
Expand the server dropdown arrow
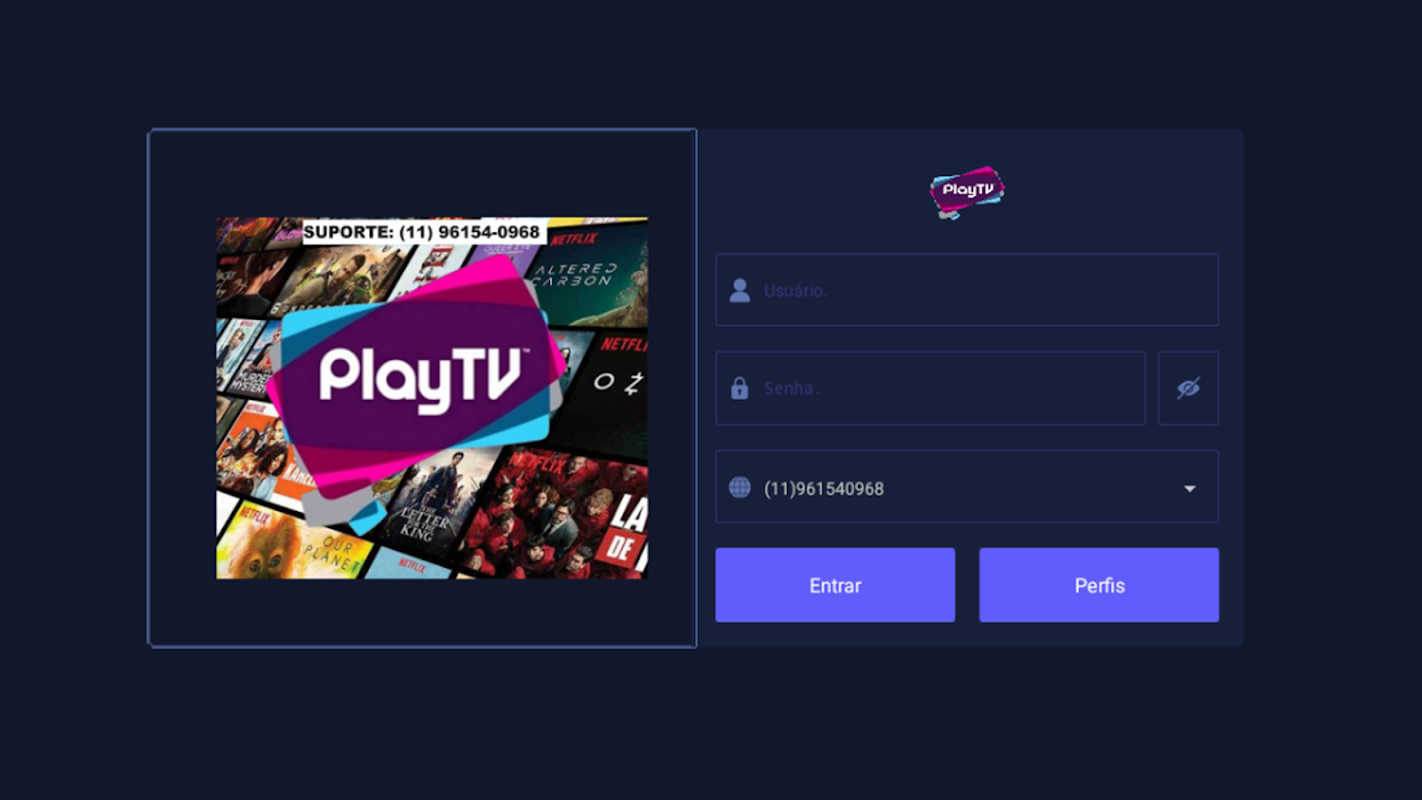pyautogui.click(x=1190, y=489)
